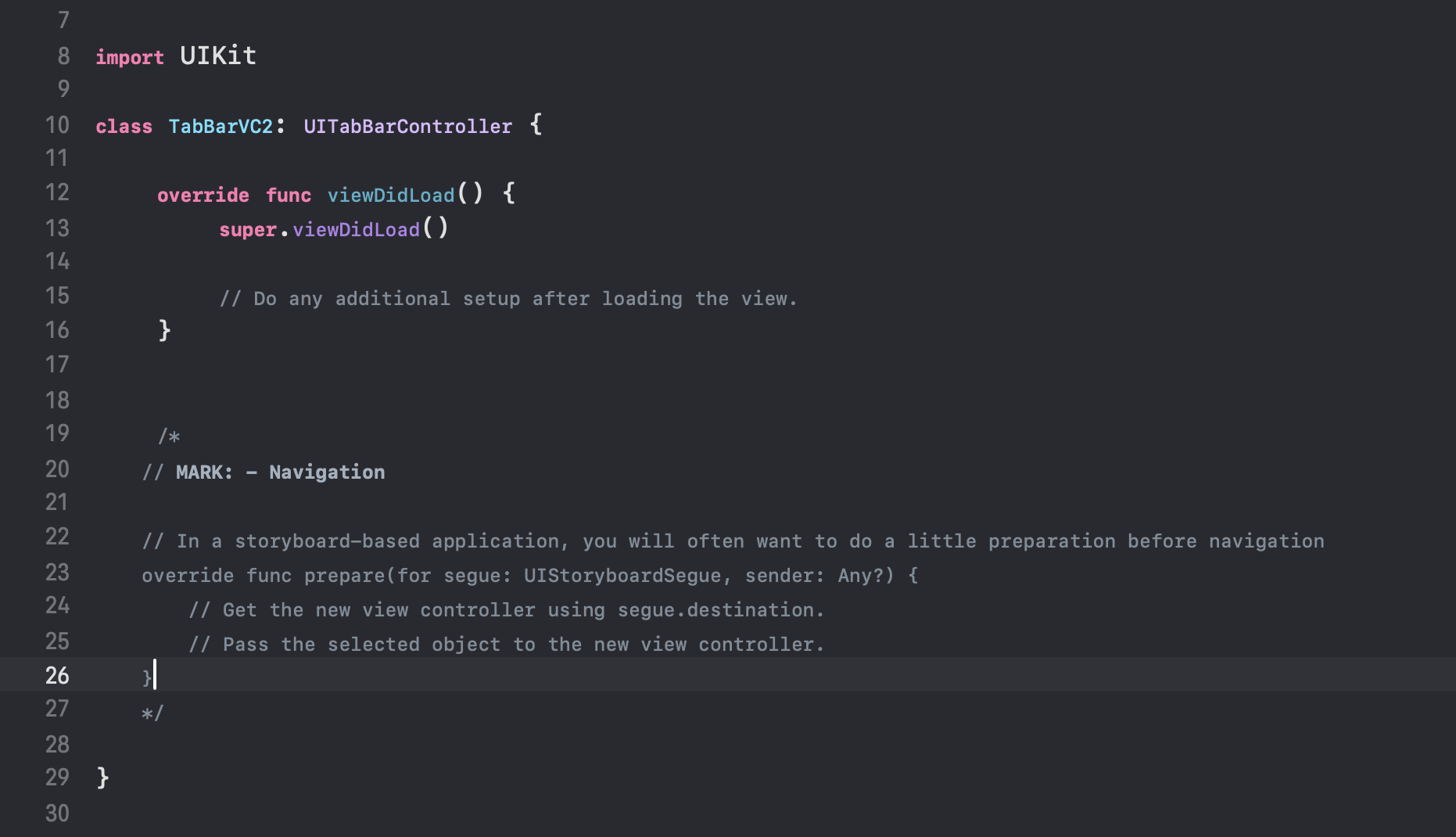Click line number 8 in gutter
Screen dimensions: 1456x837
point(63,56)
